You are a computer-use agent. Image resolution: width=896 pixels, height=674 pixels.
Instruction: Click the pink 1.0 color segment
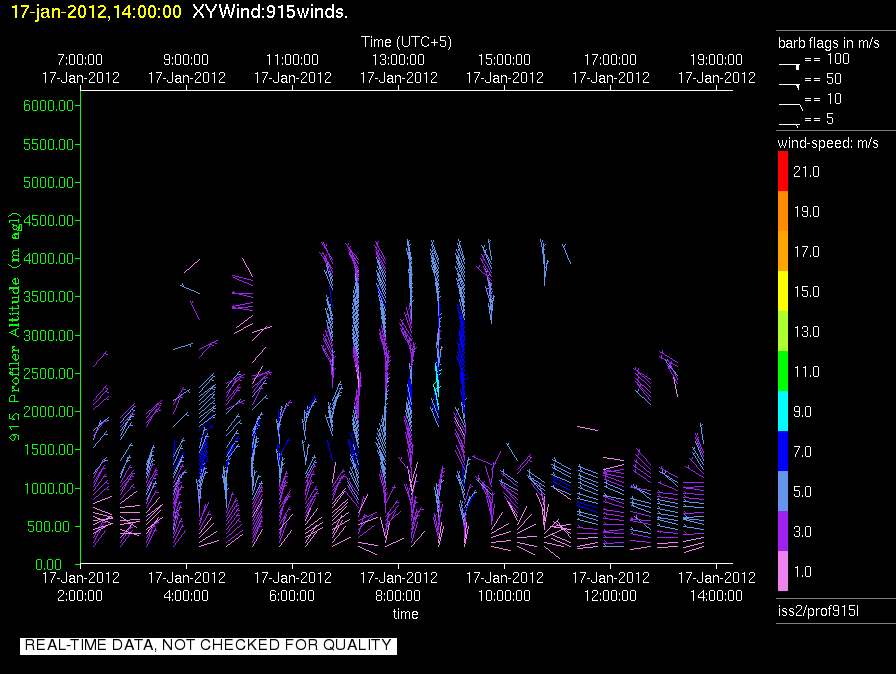(783, 571)
